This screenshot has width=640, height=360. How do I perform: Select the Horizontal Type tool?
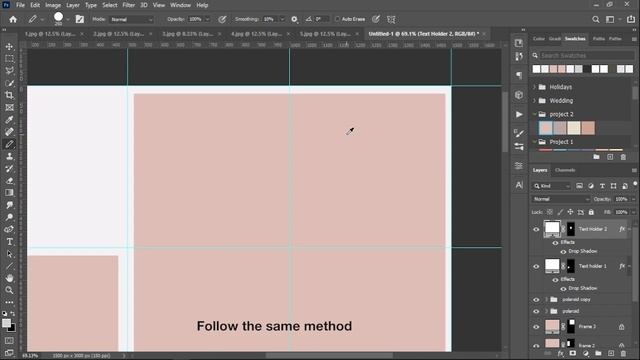tap(9, 242)
